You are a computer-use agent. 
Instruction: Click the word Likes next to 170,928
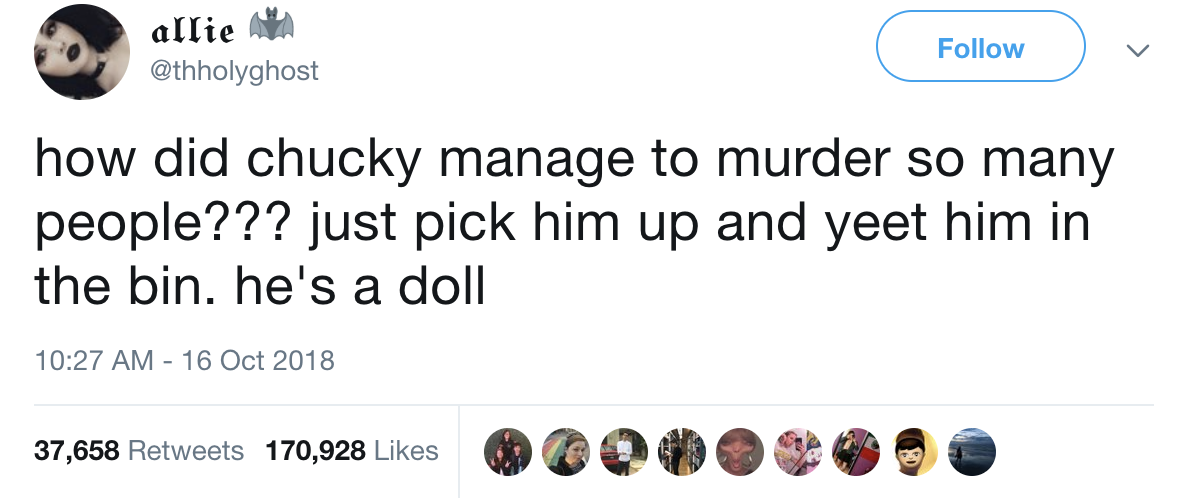pyautogui.click(x=406, y=451)
